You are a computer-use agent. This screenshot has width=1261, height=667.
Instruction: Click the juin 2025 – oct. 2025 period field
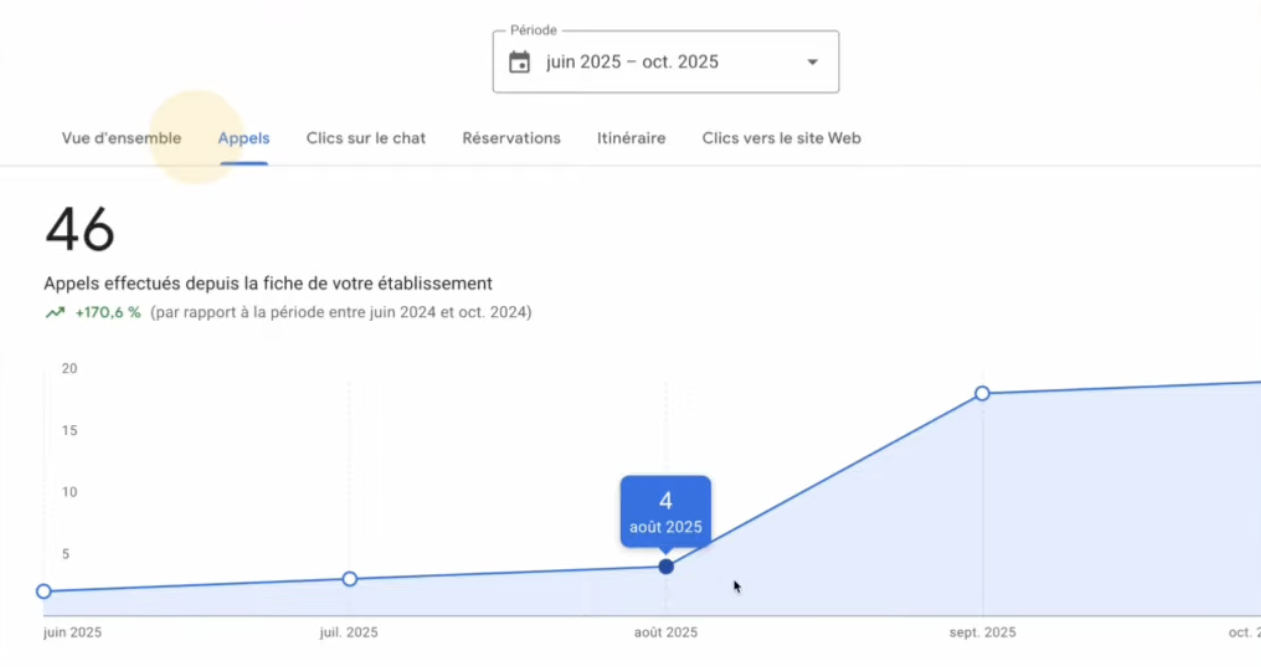[632, 61]
